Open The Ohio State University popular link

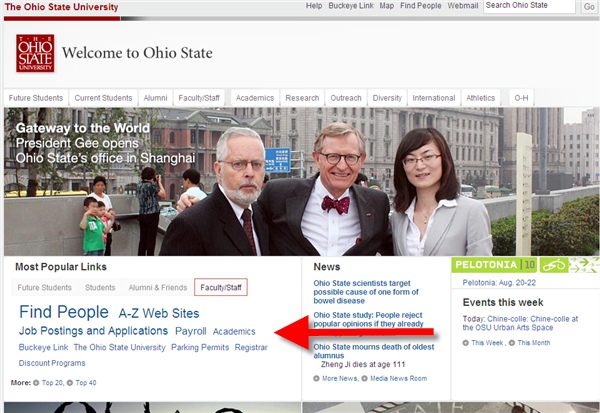click(x=119, y=347)
